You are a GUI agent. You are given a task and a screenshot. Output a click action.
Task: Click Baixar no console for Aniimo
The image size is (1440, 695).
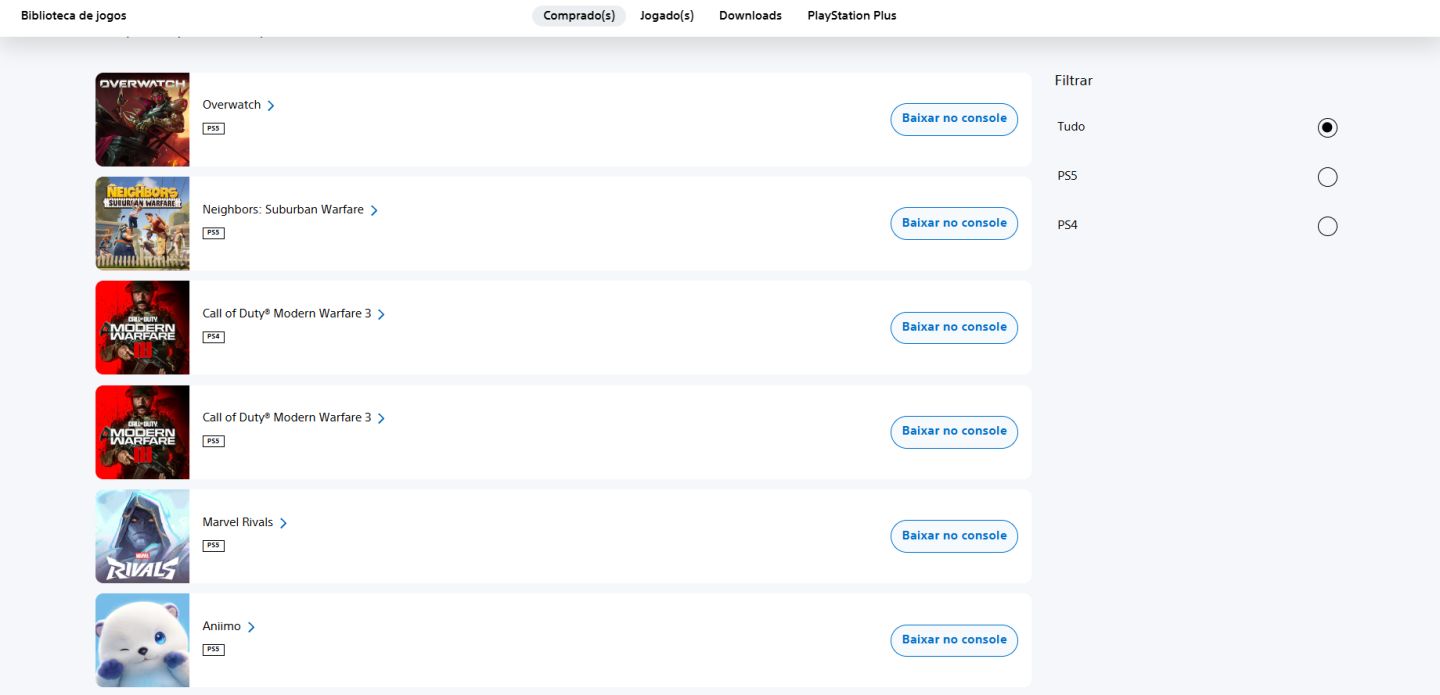[x=954, y=640]
